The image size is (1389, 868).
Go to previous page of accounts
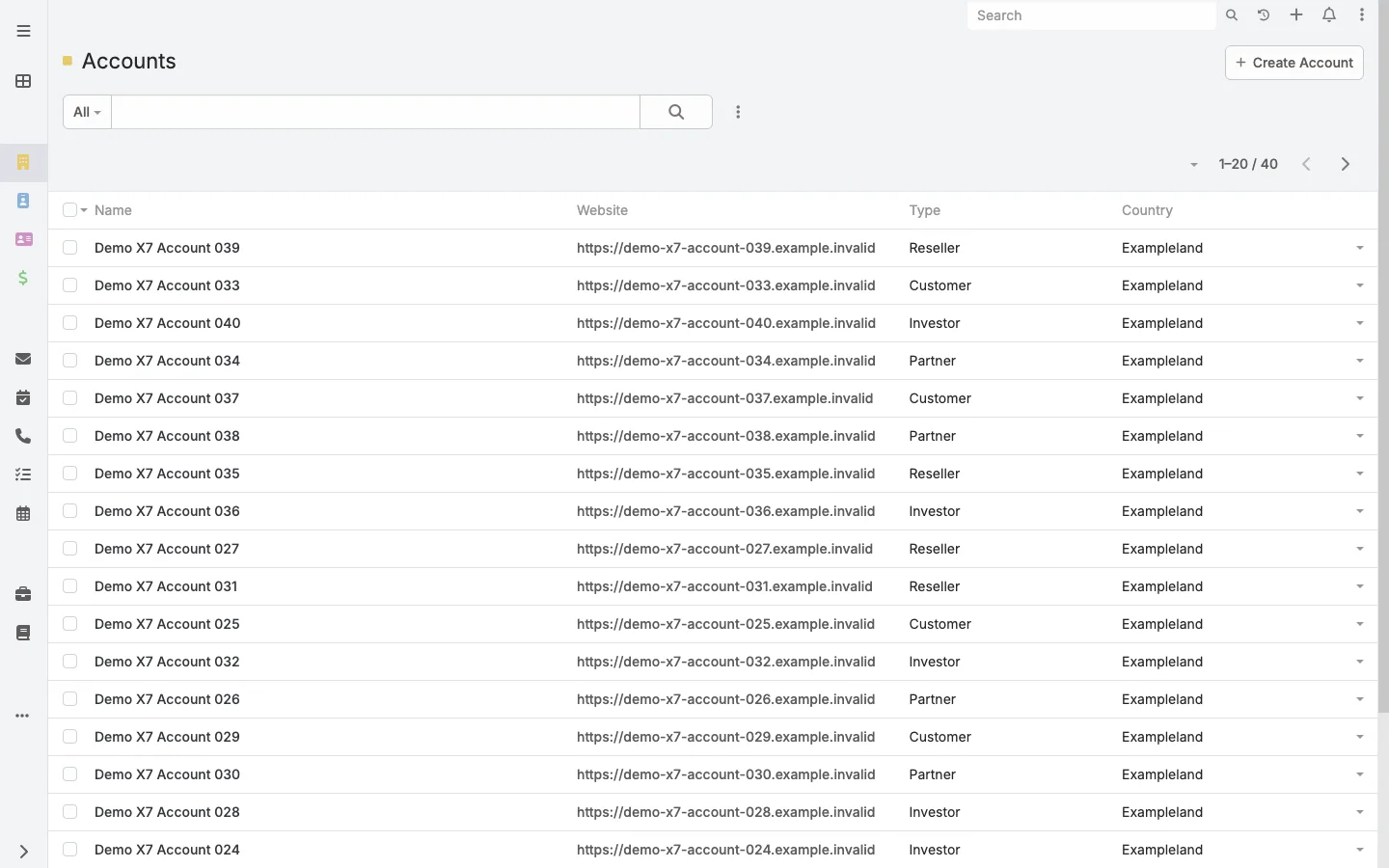1307,164
